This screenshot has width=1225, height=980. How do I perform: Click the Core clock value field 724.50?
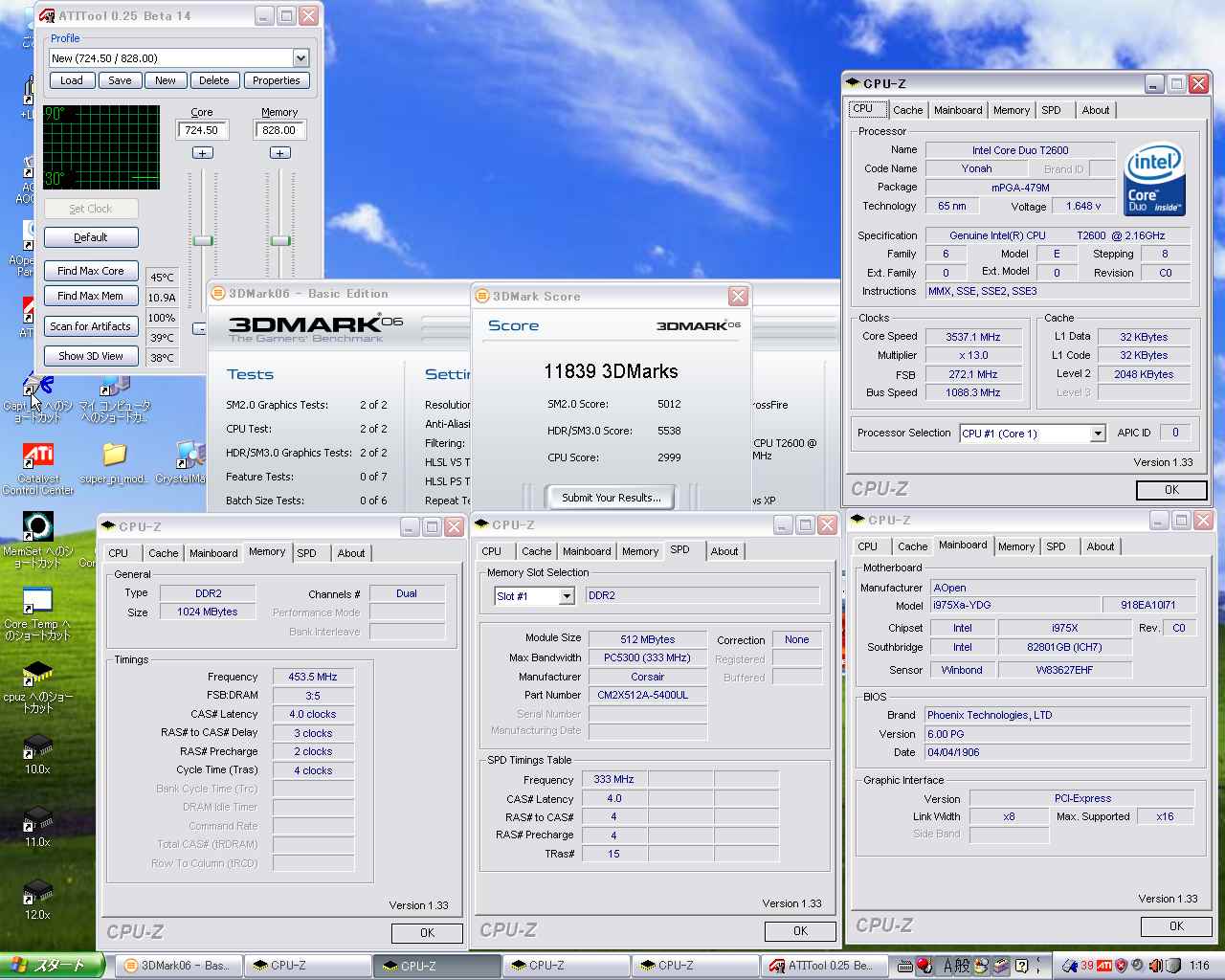tap(202, 130)
